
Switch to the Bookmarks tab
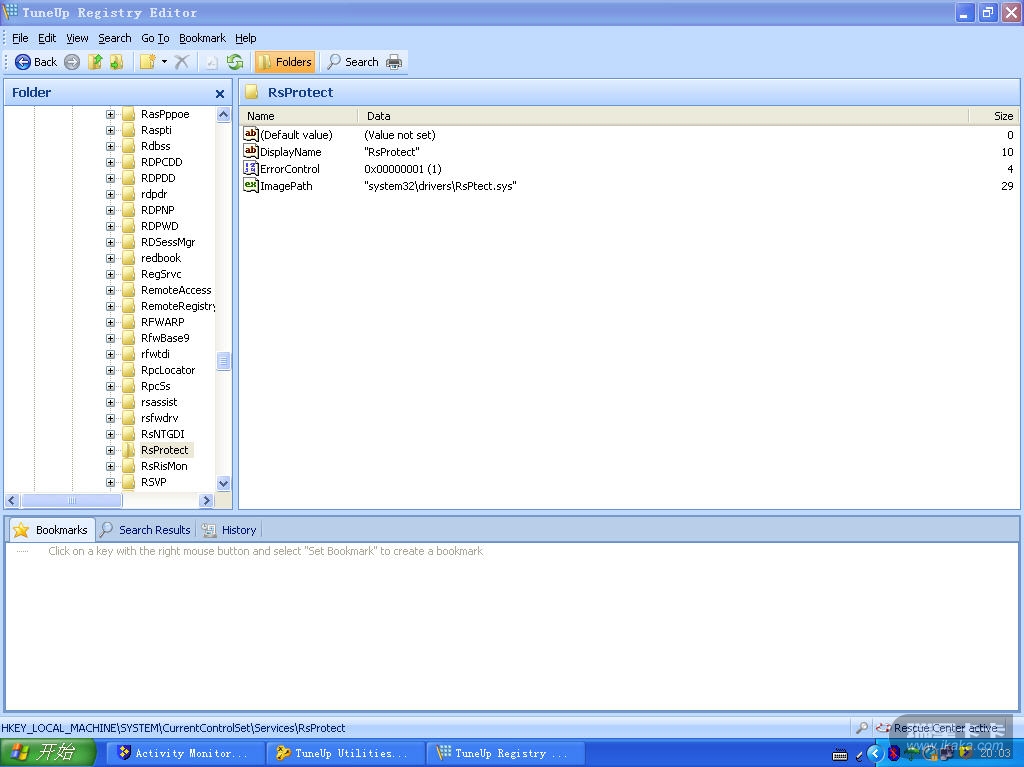pyautogui.click(x=51, y=530)
